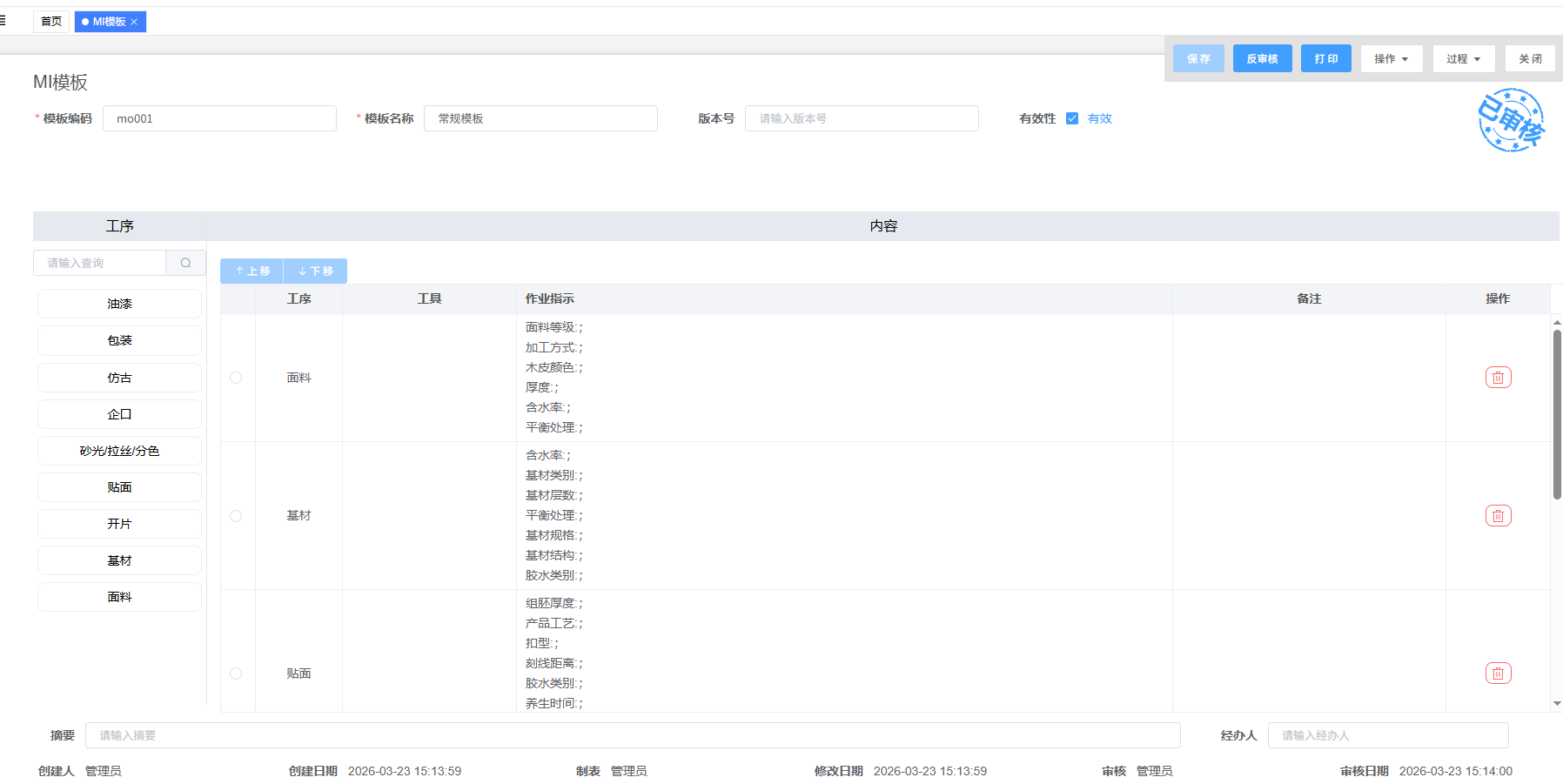Click the scrollbar down arrow in content table
The width and height of the screenshot is (1563, 784).
pyautogui.click(x=1556, y=704)
